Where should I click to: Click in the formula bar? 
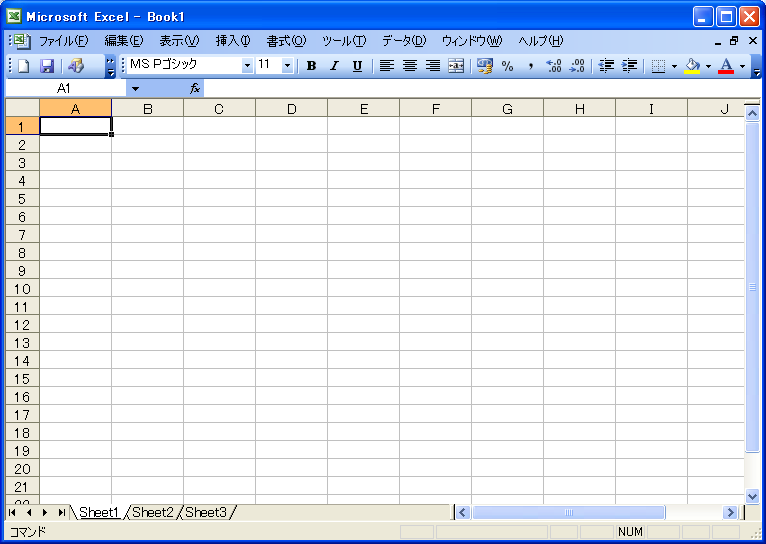click(481, 89)
